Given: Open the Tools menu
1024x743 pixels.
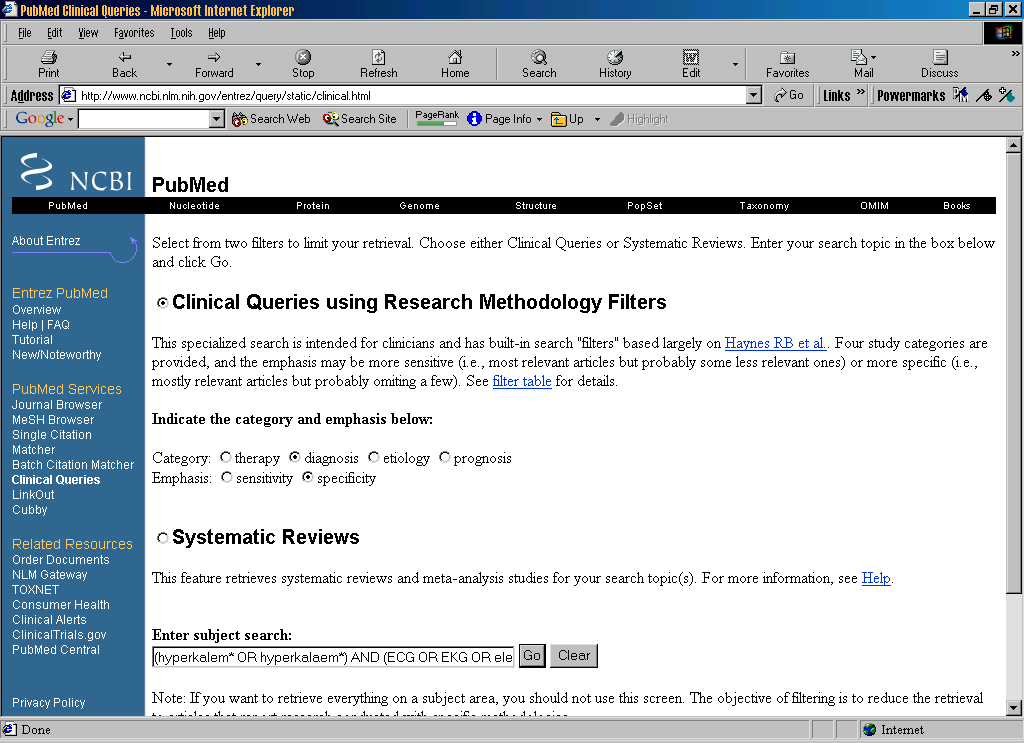Looking at the screenshot, I should point(182,33).
